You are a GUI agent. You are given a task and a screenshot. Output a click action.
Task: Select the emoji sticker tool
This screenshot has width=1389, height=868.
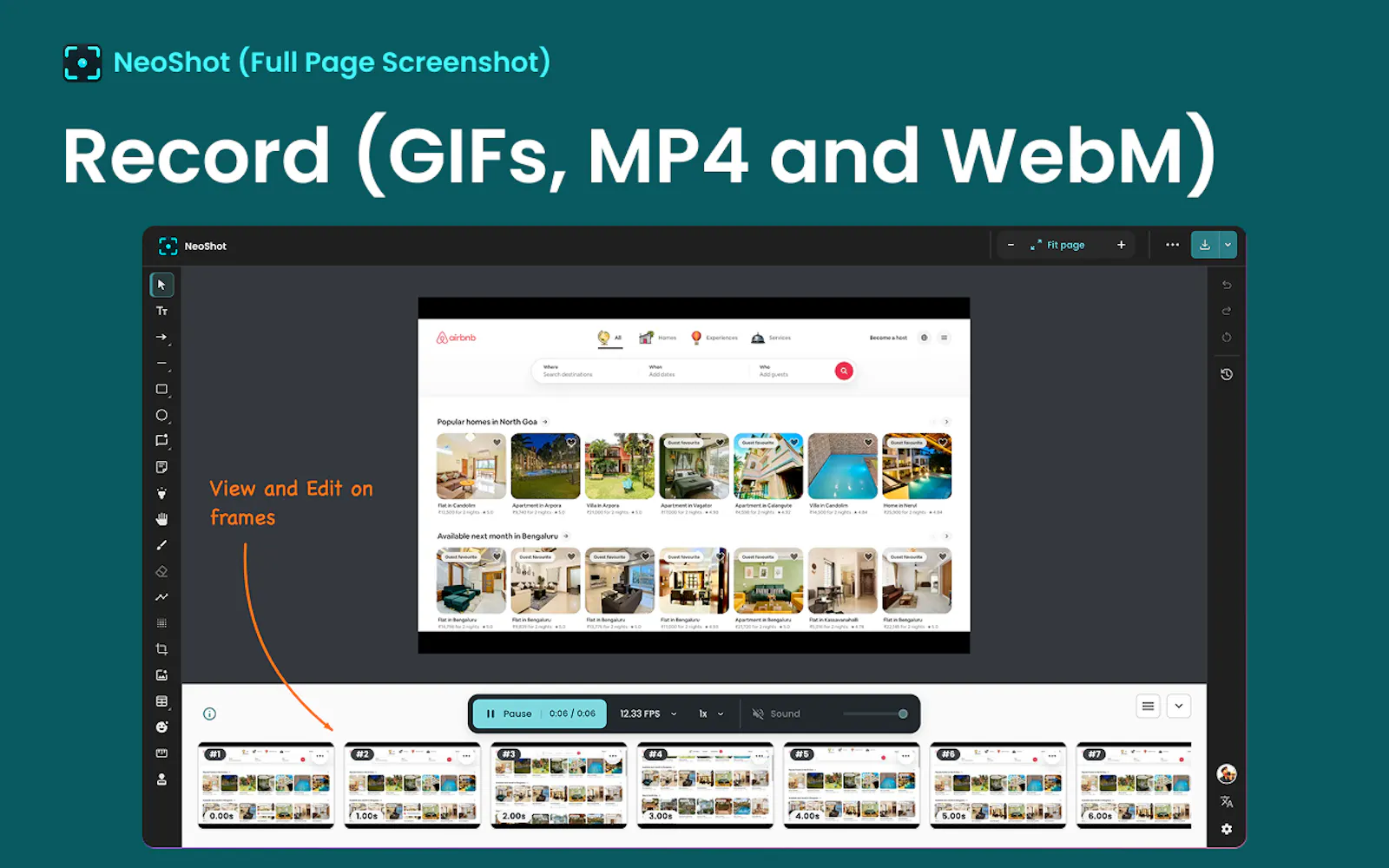pos(161,727)
